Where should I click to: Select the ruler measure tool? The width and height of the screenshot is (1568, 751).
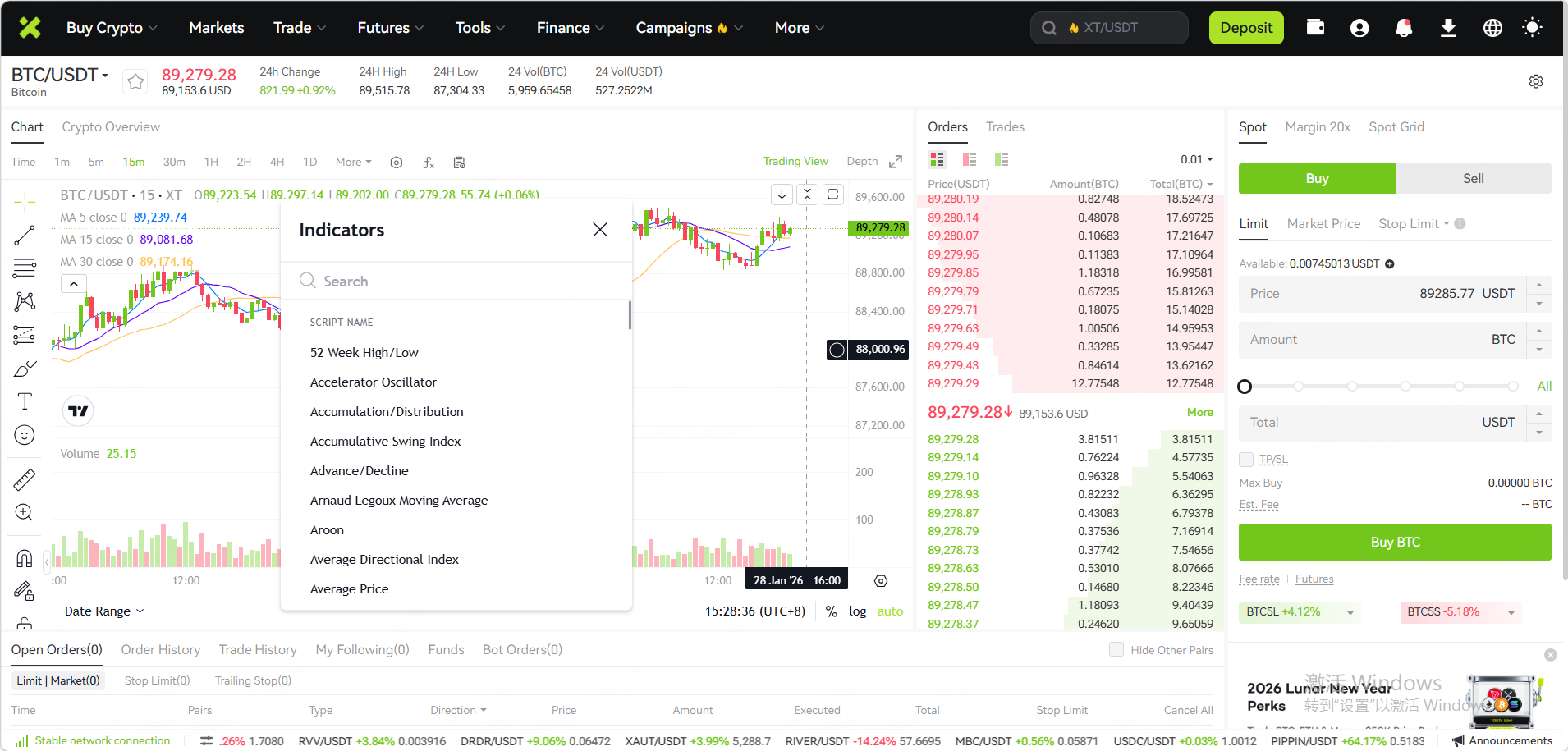pos(25,479)
